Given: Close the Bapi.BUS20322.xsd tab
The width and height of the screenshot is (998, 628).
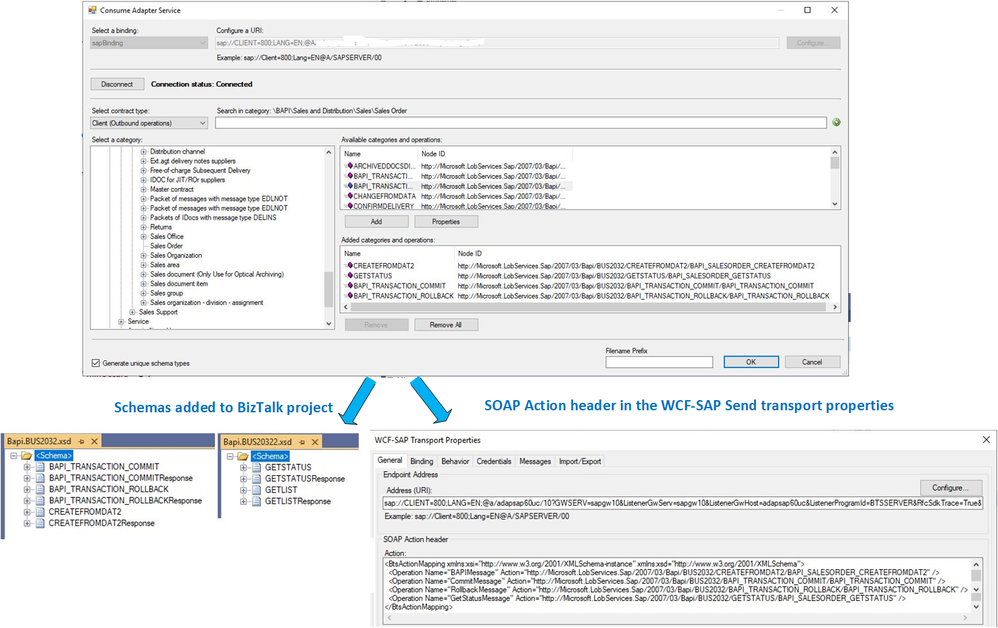Looking at the screenshot, I should (x=314, y=442).
